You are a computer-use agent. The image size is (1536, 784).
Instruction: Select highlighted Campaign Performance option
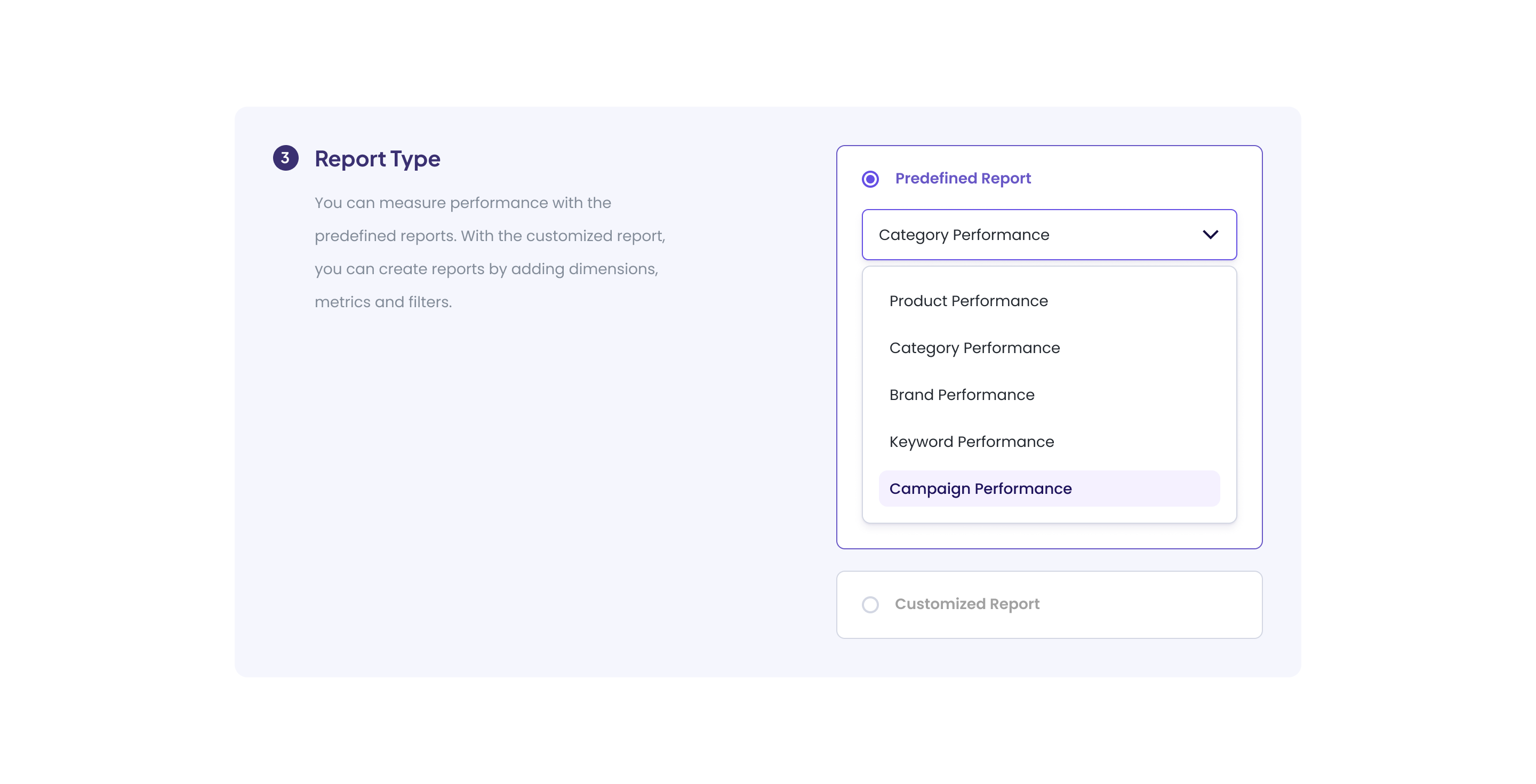980,489
